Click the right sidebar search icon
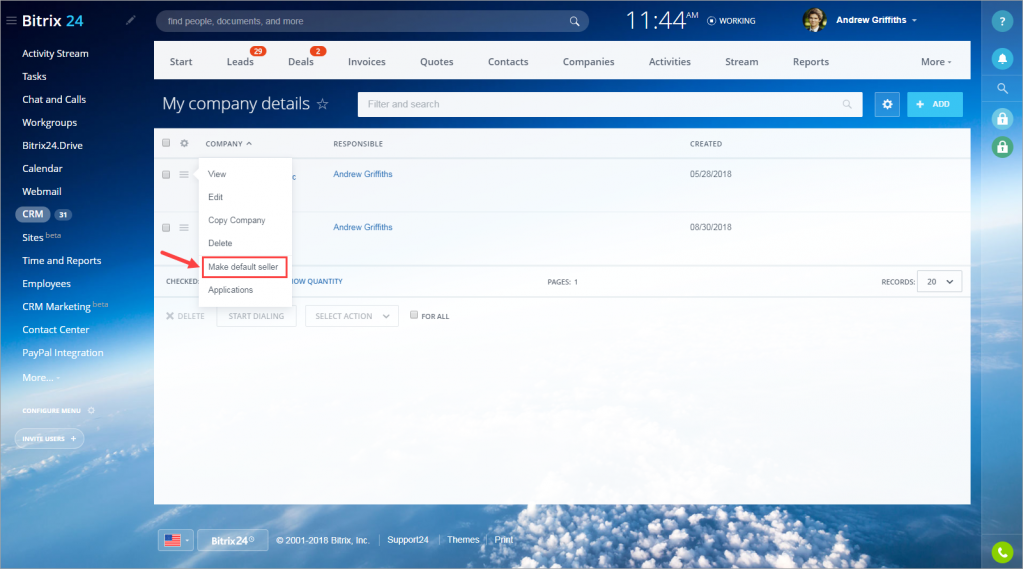 [x=1002, y=88]
